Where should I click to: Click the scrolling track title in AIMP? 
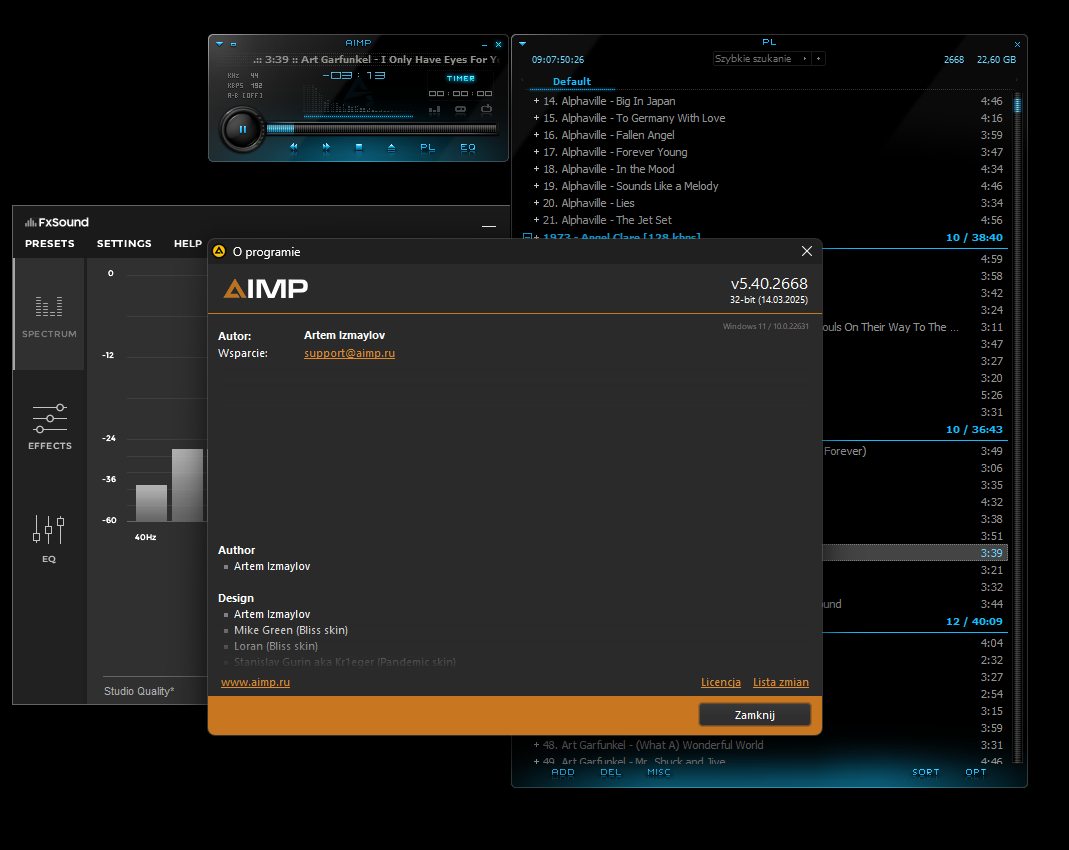click(376, 59)
